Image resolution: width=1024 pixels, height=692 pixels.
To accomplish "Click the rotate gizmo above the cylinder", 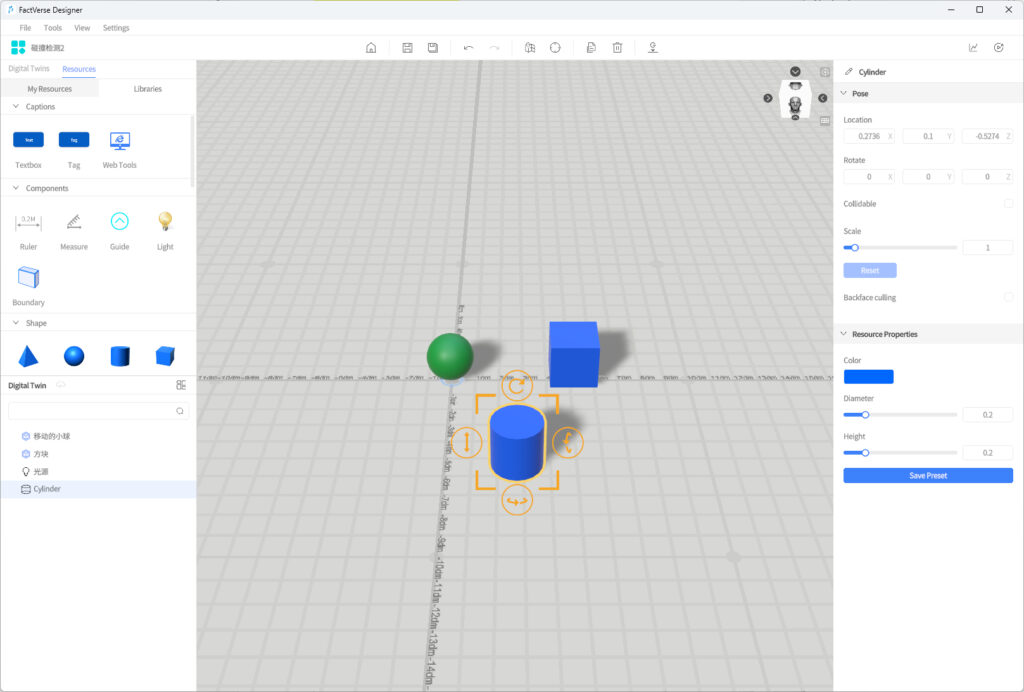I will click(x=517, y=386).
